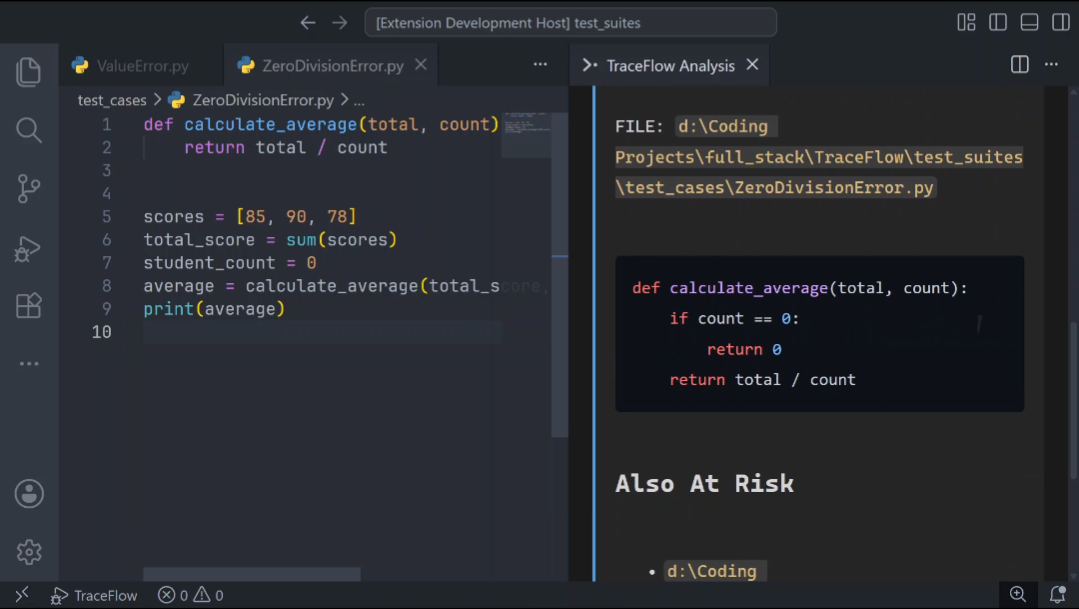
Task: Click 'return total / count' on line 2
Action: 286,148
